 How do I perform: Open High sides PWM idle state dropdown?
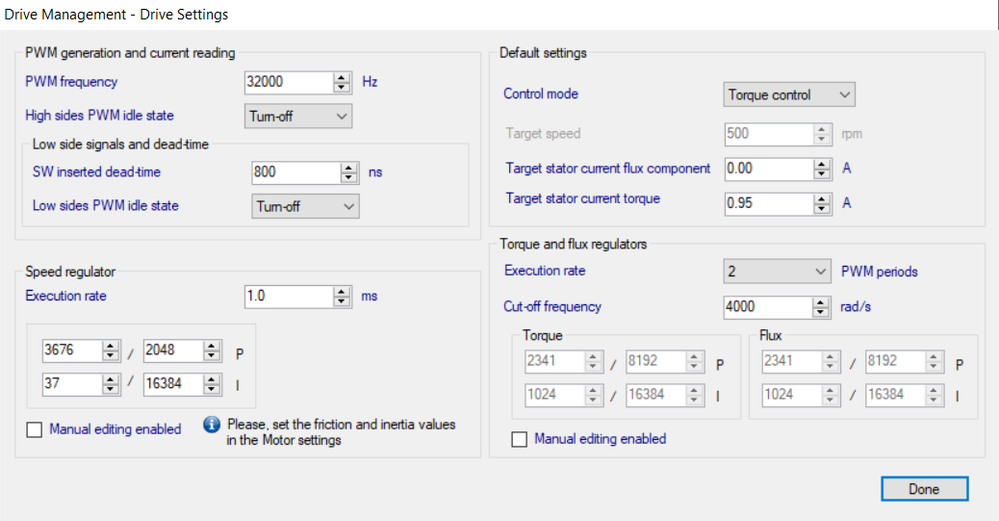[298, 116]
